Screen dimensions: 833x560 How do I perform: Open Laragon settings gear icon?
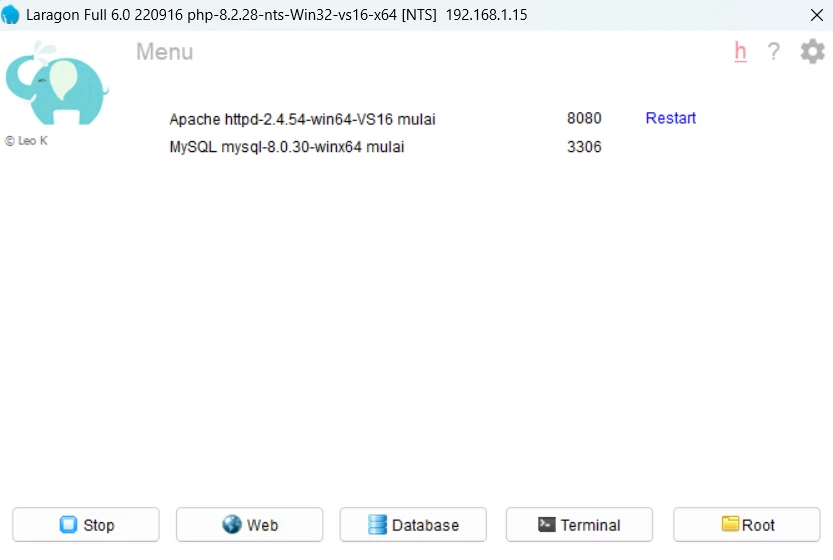click(x=812, y=52)
